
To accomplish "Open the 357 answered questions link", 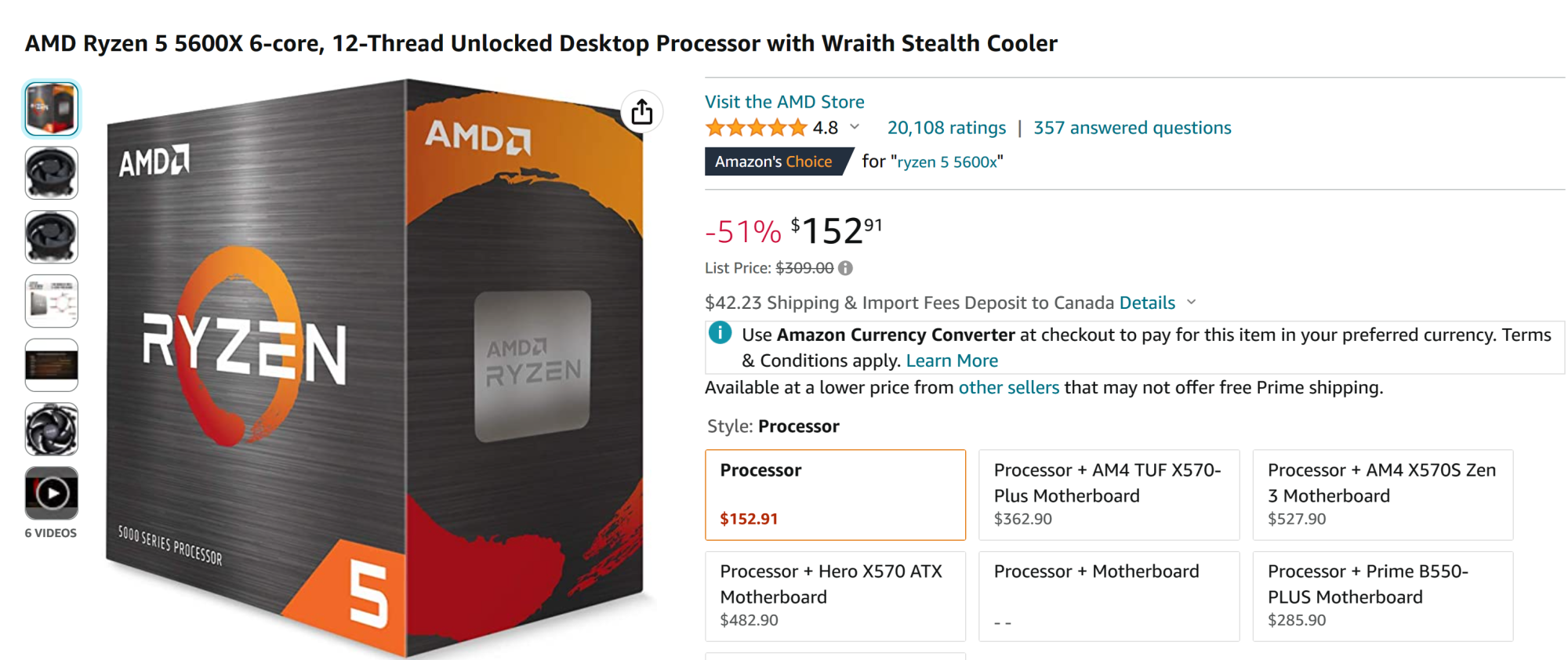I will (x=1132, y=128).
